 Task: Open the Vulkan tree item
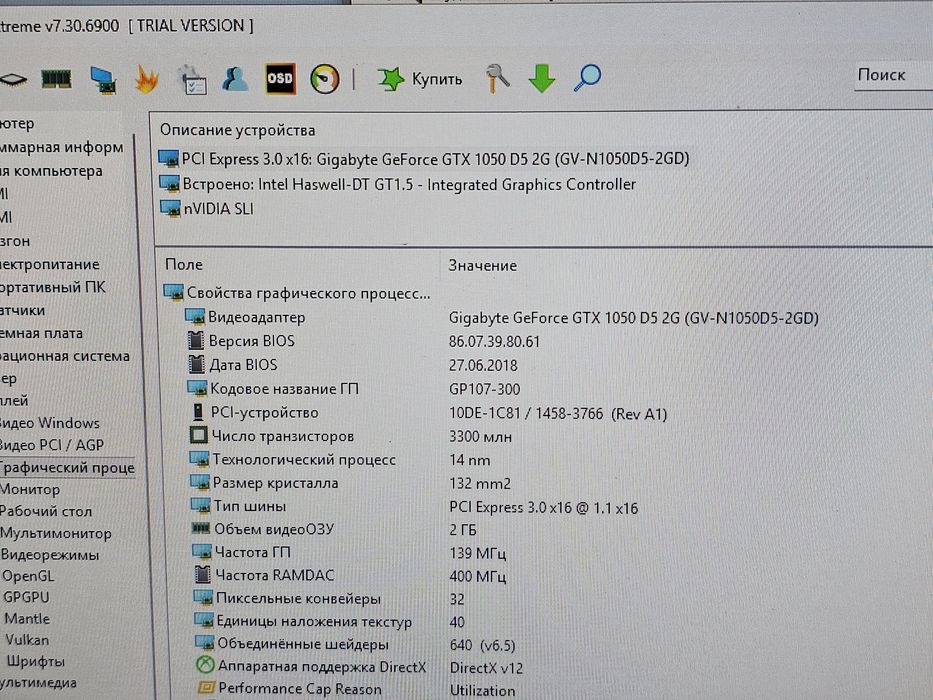pos(27,640)
